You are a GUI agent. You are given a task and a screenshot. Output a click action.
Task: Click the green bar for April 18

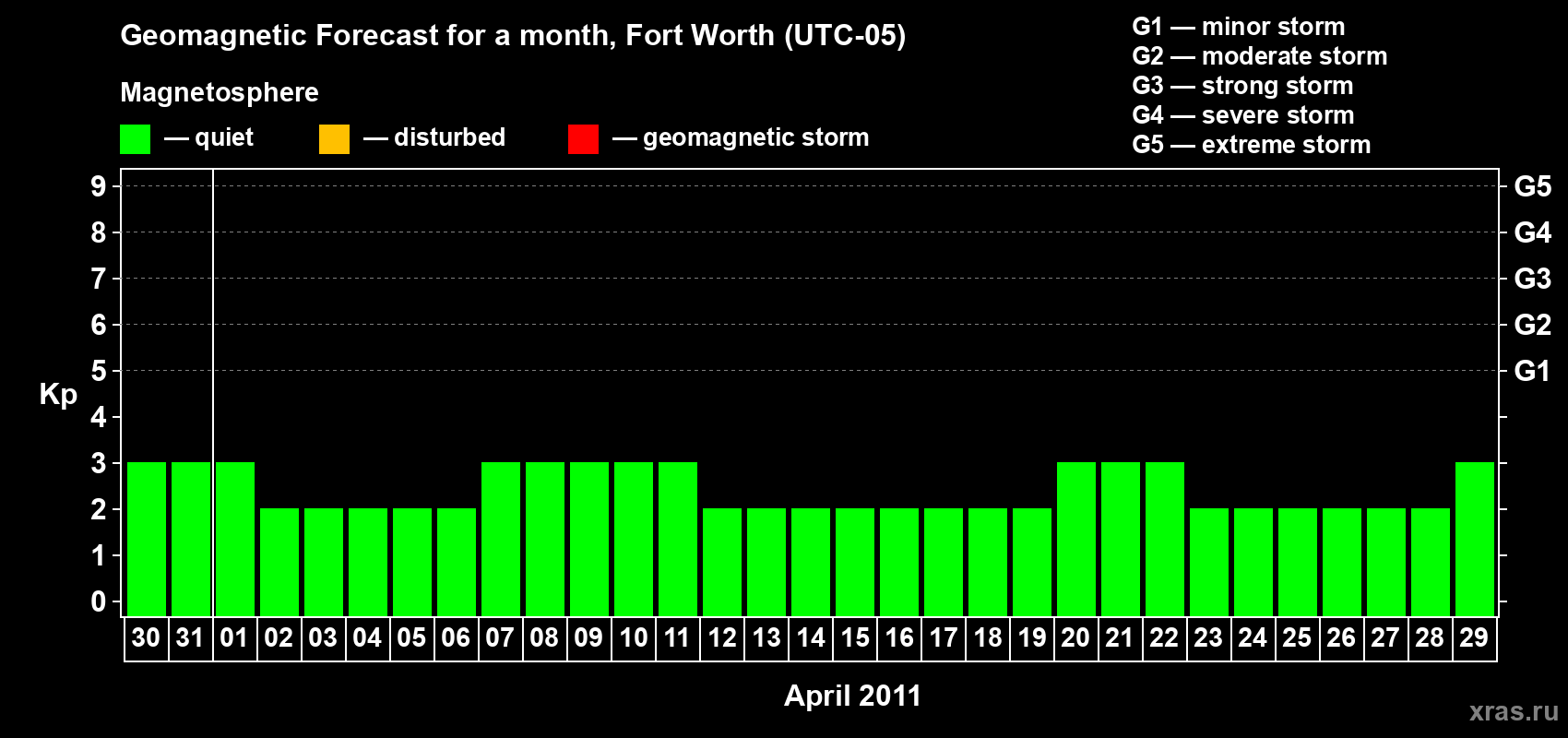pos(988,562)
